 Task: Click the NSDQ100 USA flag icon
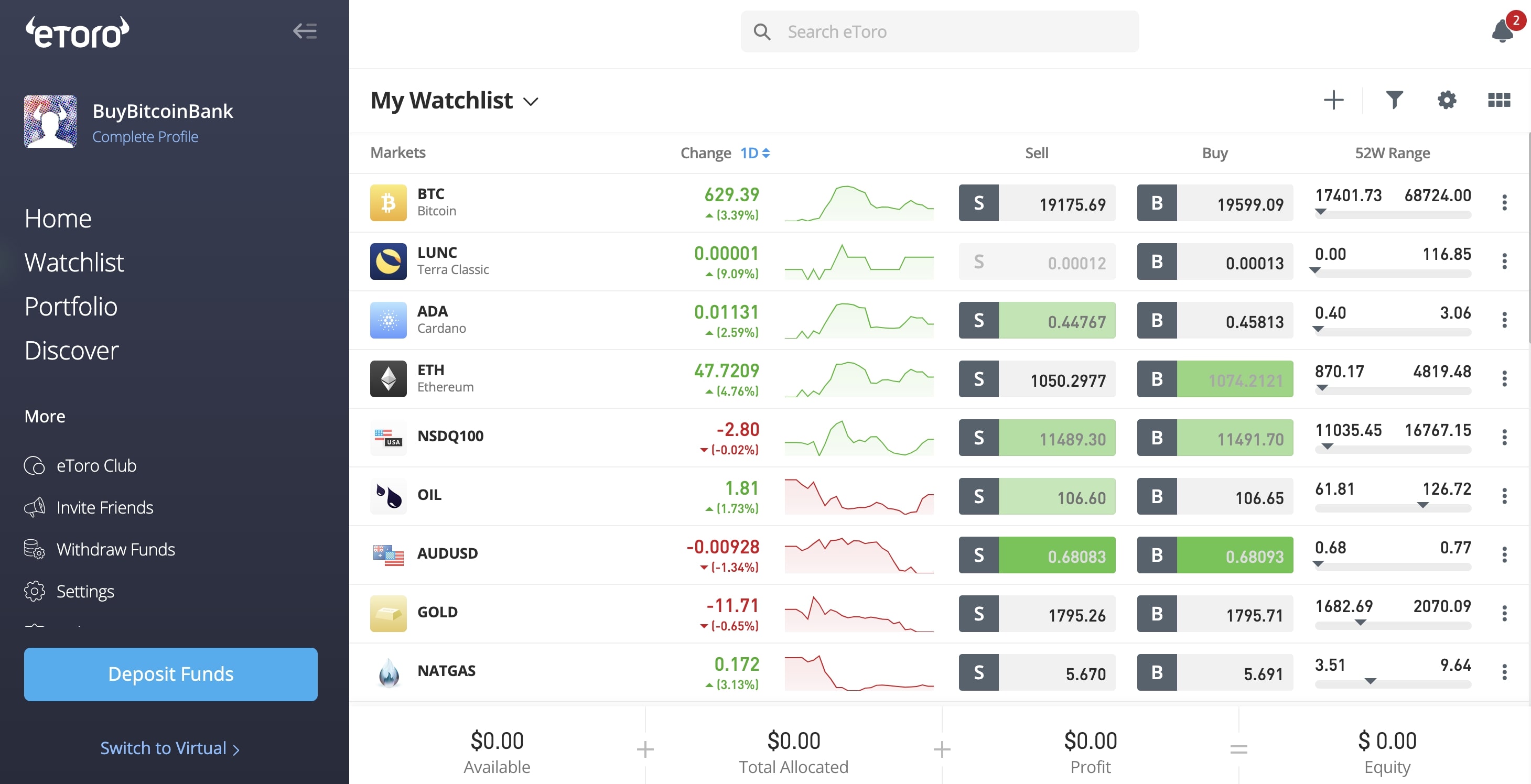[388, 438]
